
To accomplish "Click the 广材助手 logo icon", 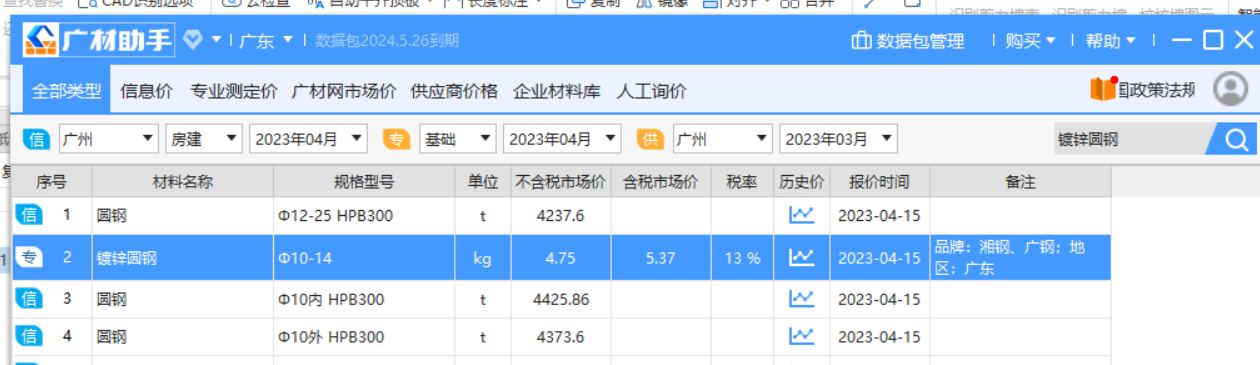I will [x=42, y=41].
